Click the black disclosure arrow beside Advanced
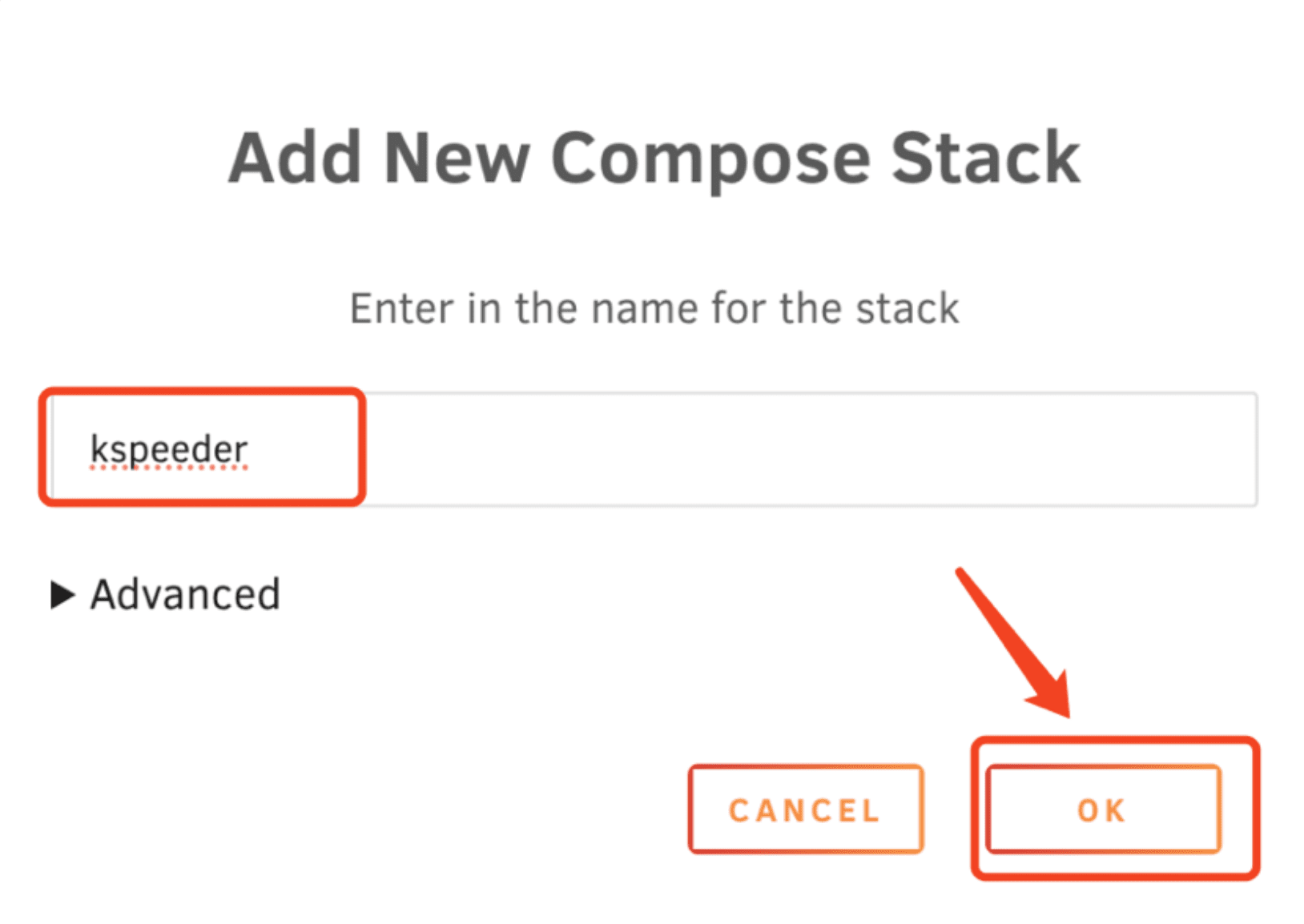This screenshot has height=924, width=1304. pyautogui.click(x=62, y=595)
